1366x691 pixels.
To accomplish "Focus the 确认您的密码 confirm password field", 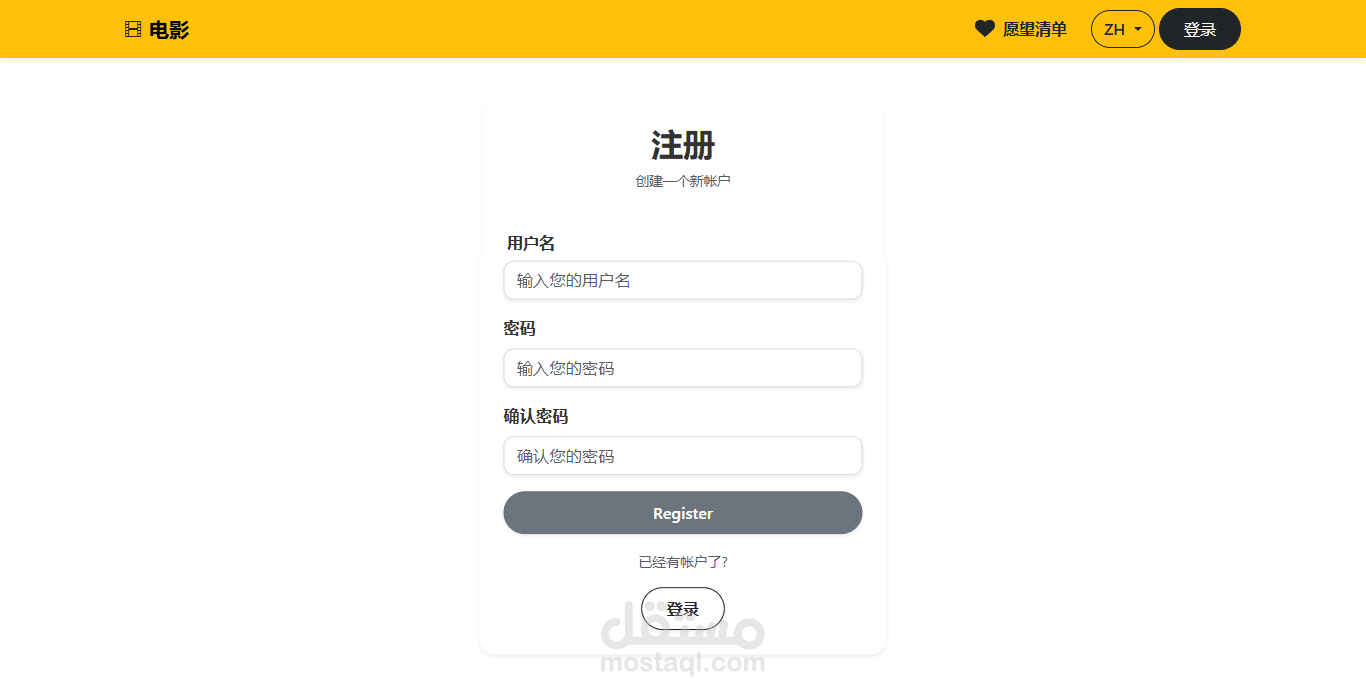I will [683, 456].
